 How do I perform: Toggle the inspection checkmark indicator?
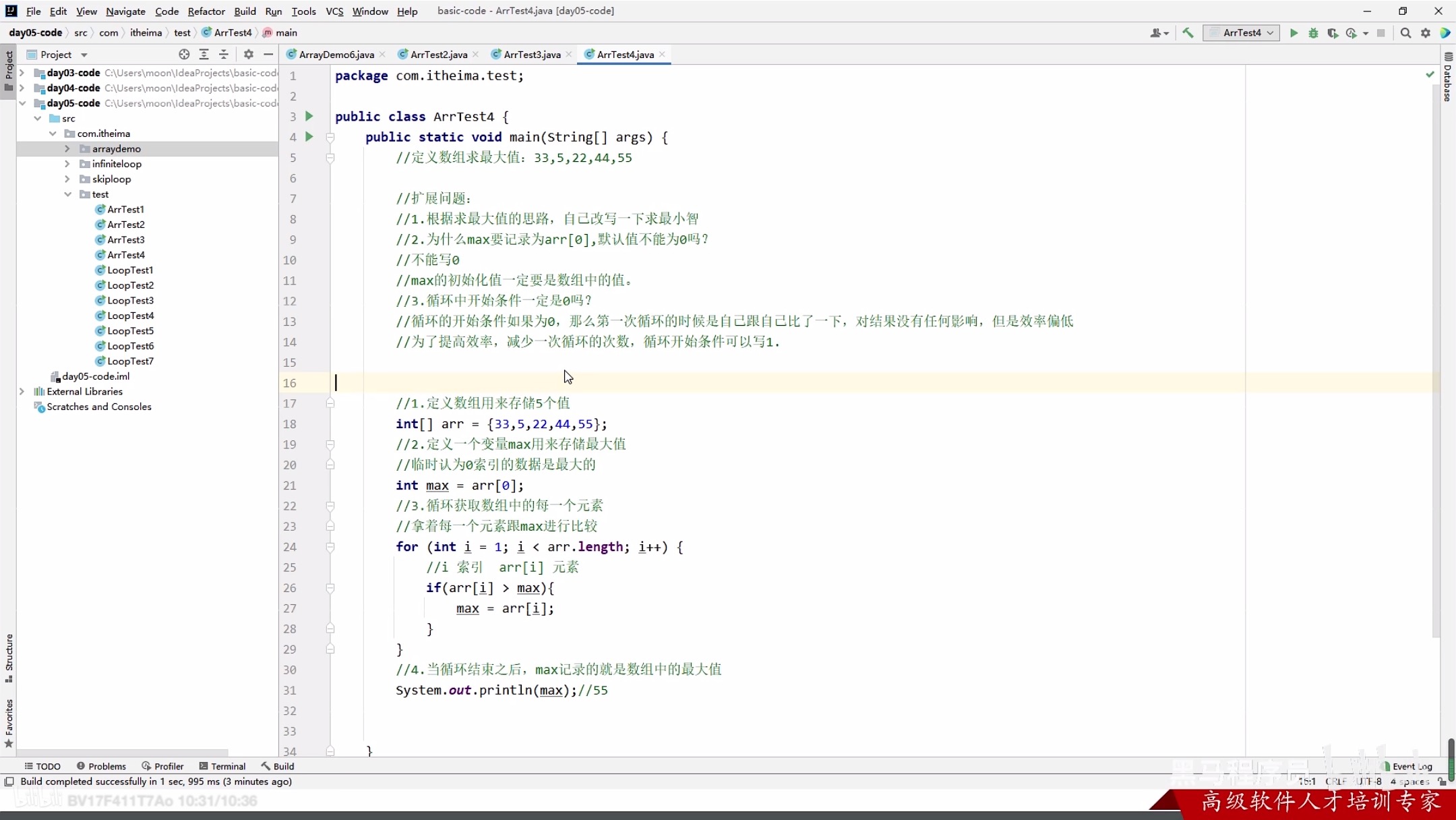tap(1429, 75)
